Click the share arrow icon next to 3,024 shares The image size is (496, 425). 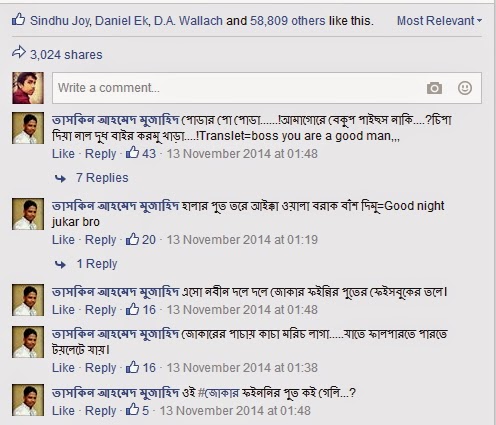tap(19, 53)
